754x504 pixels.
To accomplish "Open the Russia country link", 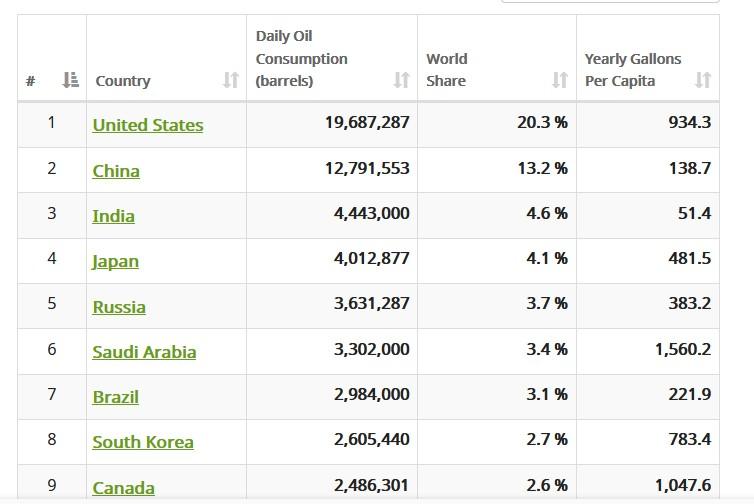I will point(119,307).
